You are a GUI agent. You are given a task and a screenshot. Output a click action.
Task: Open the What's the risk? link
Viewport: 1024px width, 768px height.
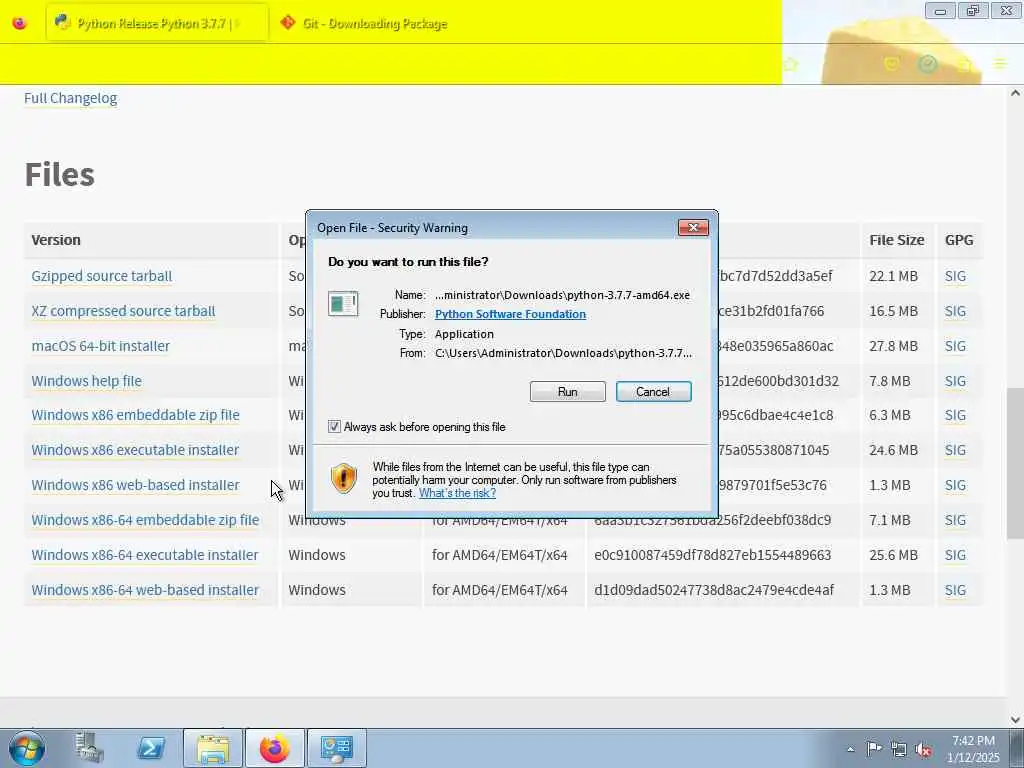(x=457, y=493)
